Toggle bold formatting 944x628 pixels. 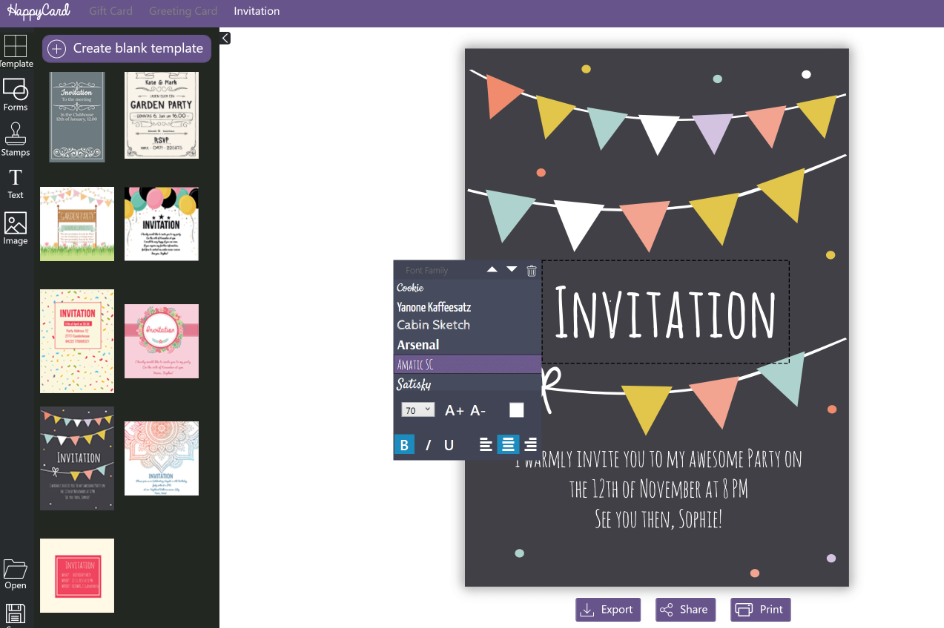404,445
